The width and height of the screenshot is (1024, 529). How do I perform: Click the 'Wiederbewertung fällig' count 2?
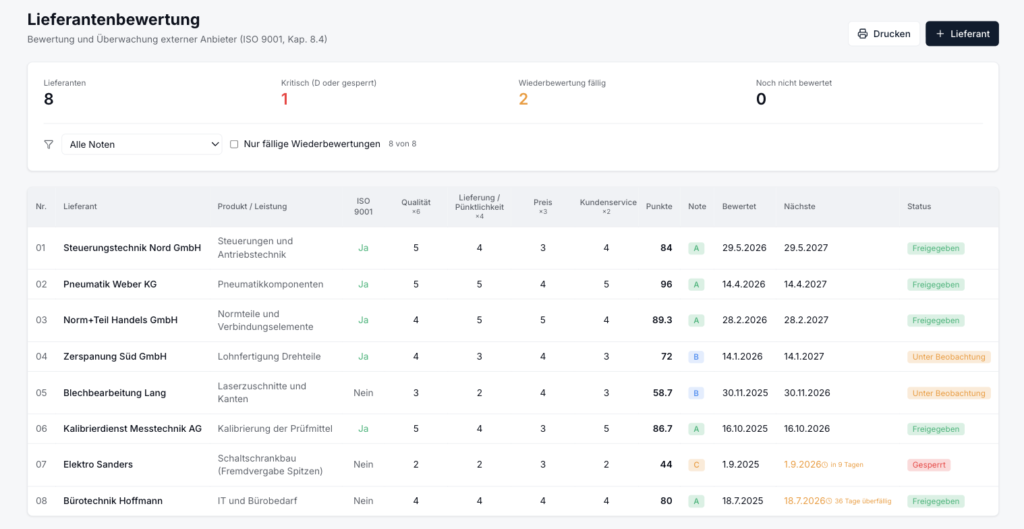(523, 99)
